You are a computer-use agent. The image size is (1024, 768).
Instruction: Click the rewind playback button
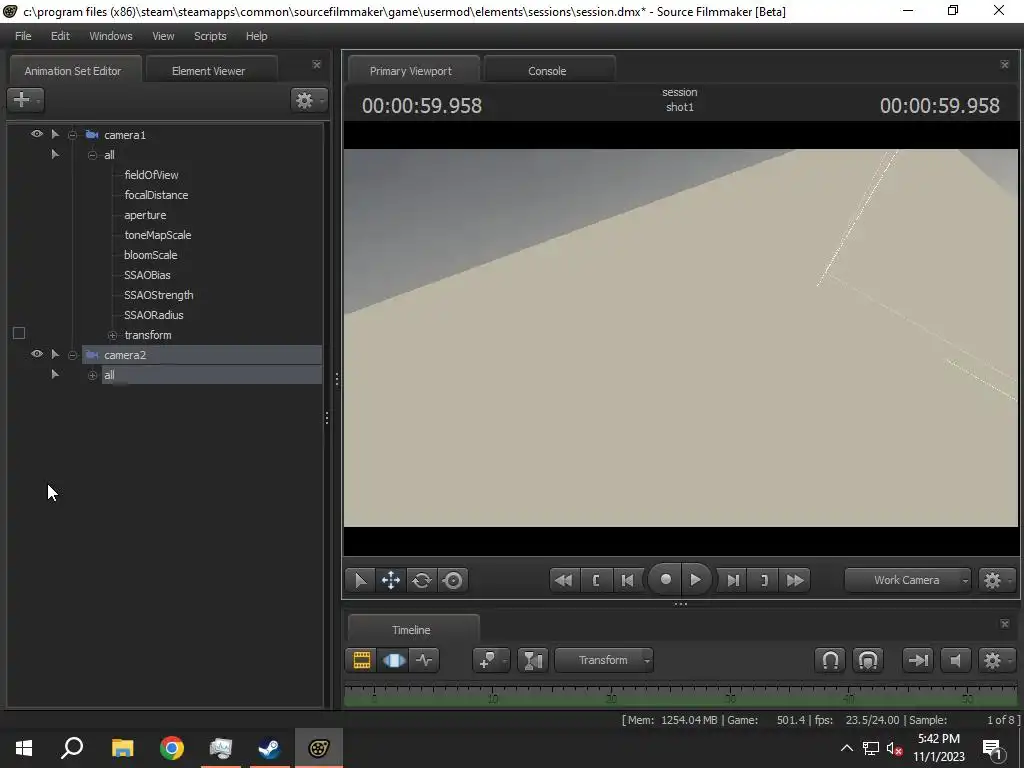564,580
